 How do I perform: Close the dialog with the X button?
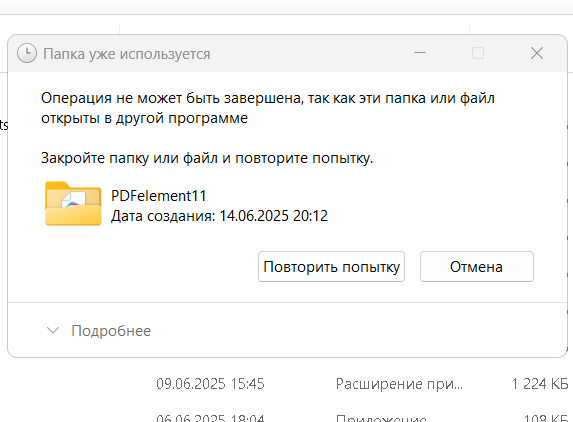pyautogui.click(x=537, y=53)
